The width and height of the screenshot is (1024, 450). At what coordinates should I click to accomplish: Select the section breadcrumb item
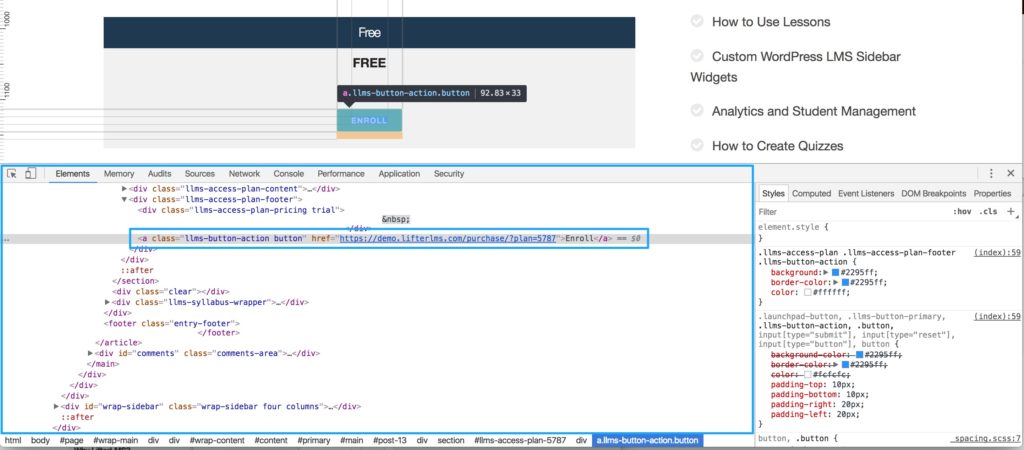click(451, 441)
